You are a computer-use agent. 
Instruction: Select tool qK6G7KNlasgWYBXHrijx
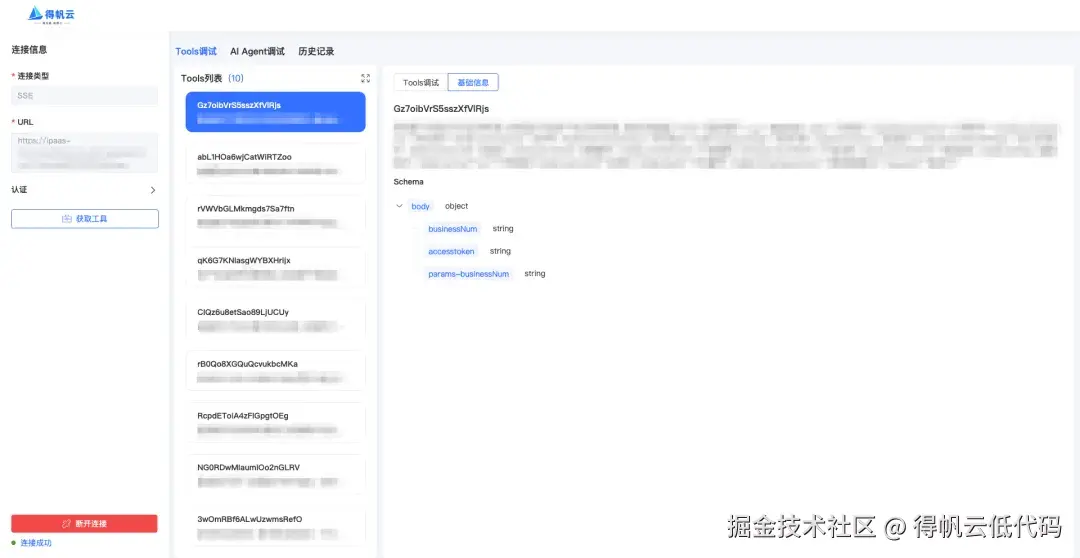[276, 267]
